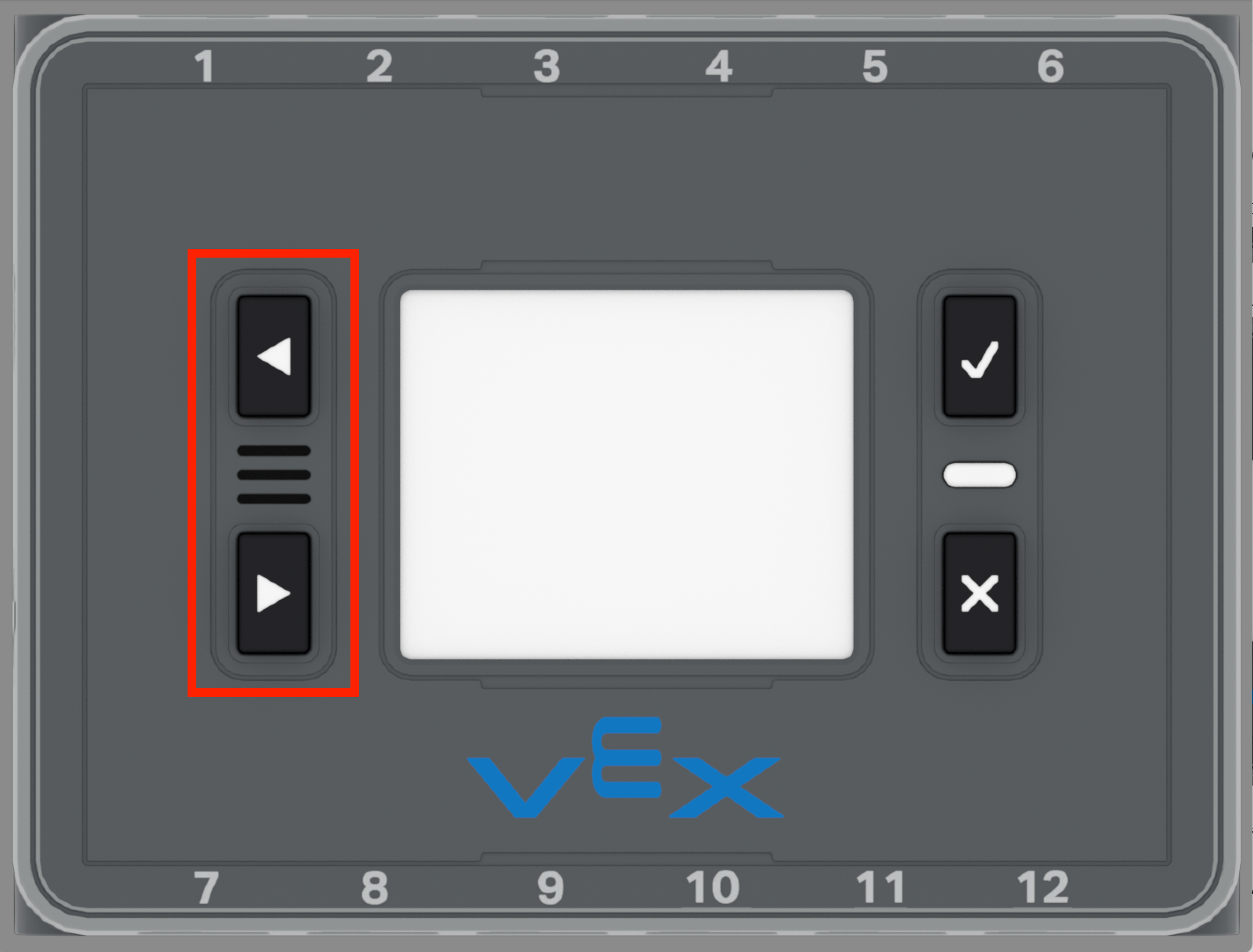The image size is (1253, 952).
Task: Click the left arrow button
Action: (273, 356)
